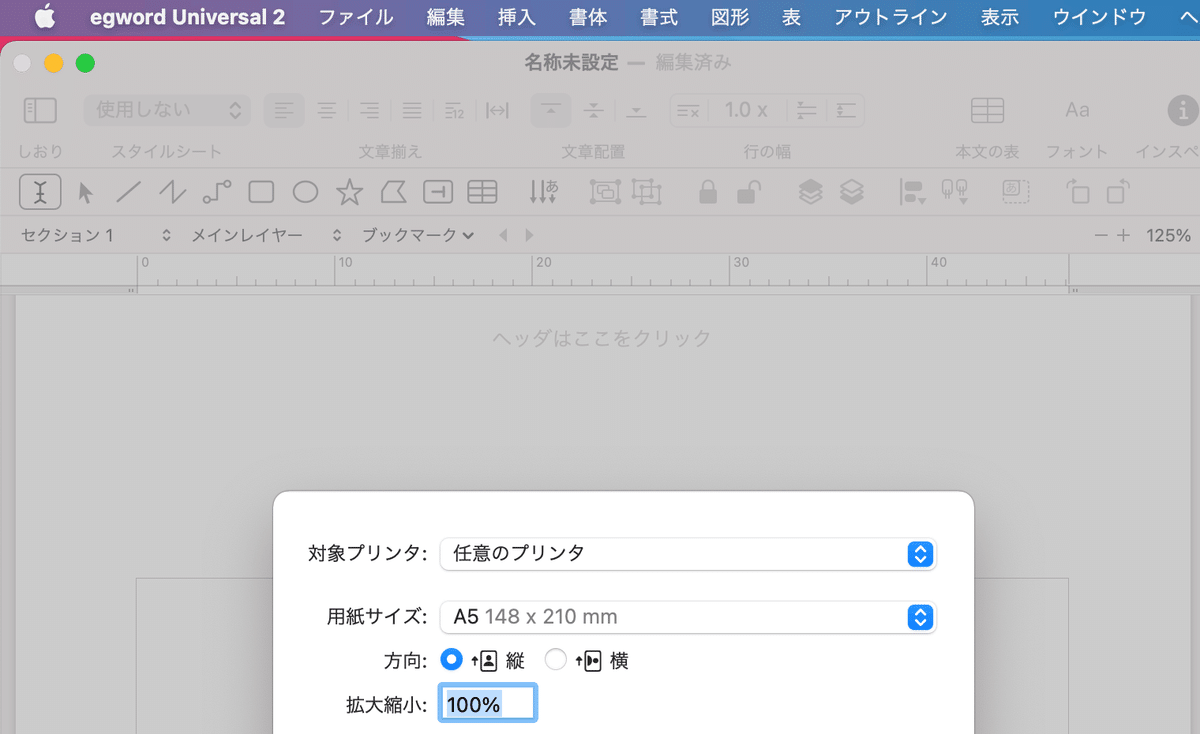
Task: Open the メインレイヤー layer selector
Action: point(266,235)
